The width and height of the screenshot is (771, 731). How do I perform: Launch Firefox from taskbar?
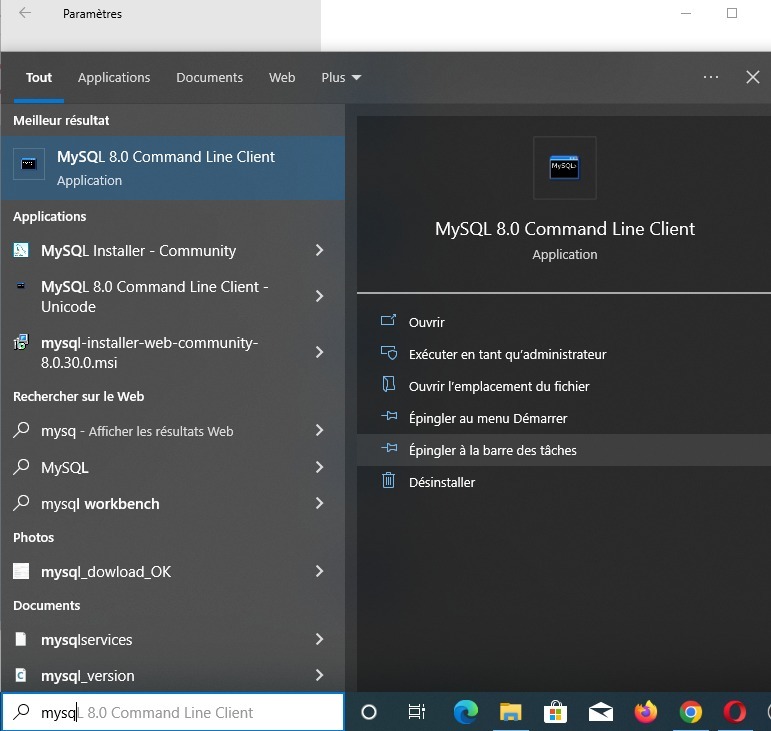(x=646, y=712)
